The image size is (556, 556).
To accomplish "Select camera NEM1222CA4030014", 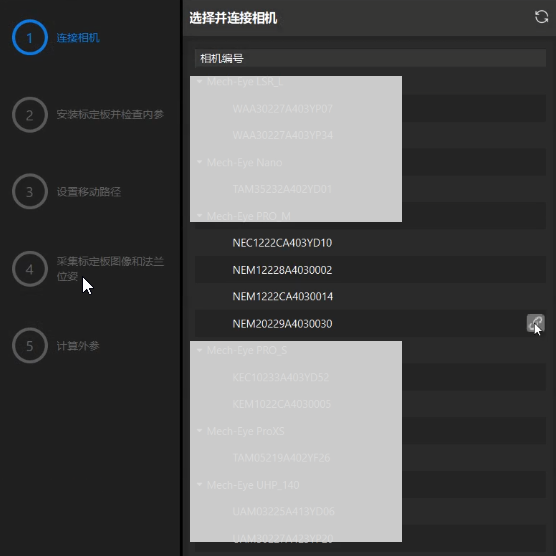I will click(370, 296).
